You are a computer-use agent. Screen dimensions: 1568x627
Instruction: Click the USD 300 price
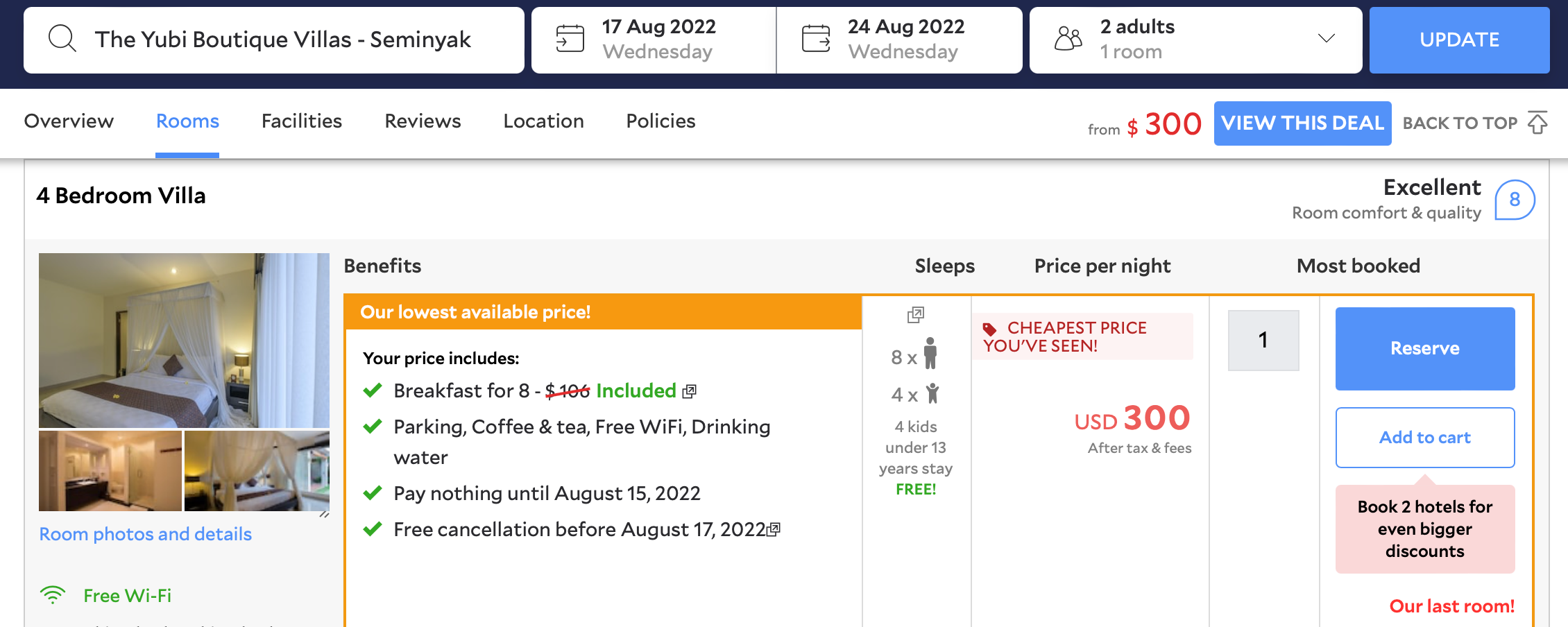pos(1132,418)
